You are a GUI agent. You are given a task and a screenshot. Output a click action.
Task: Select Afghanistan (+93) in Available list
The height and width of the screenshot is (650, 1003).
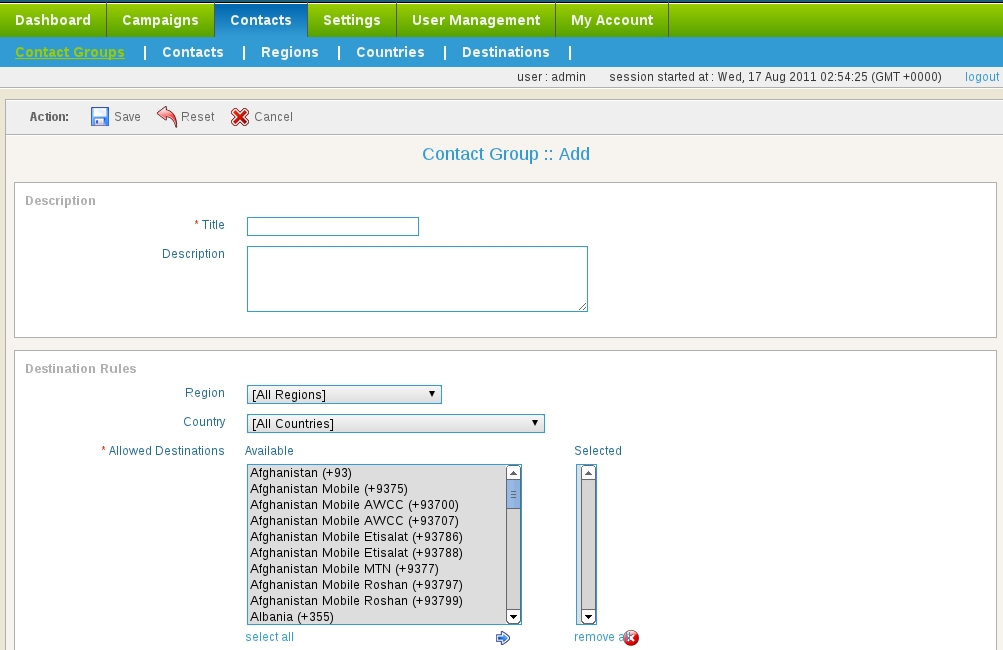(x=377, y=473)
